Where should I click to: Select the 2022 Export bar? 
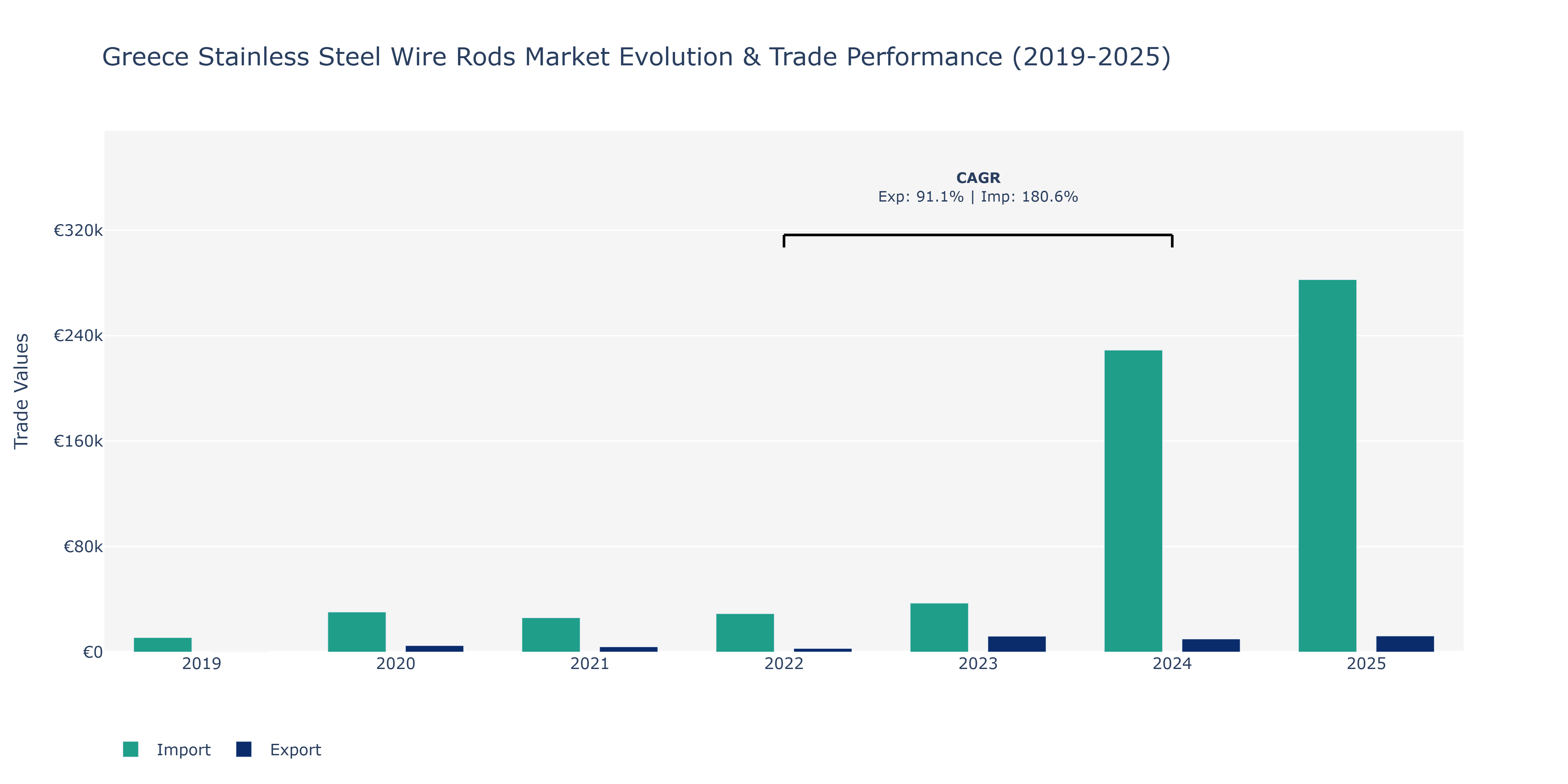822,650
